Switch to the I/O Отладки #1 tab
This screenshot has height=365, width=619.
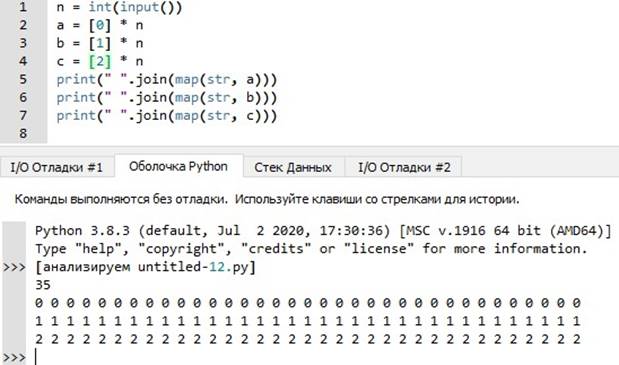click(x=57, y=167)
